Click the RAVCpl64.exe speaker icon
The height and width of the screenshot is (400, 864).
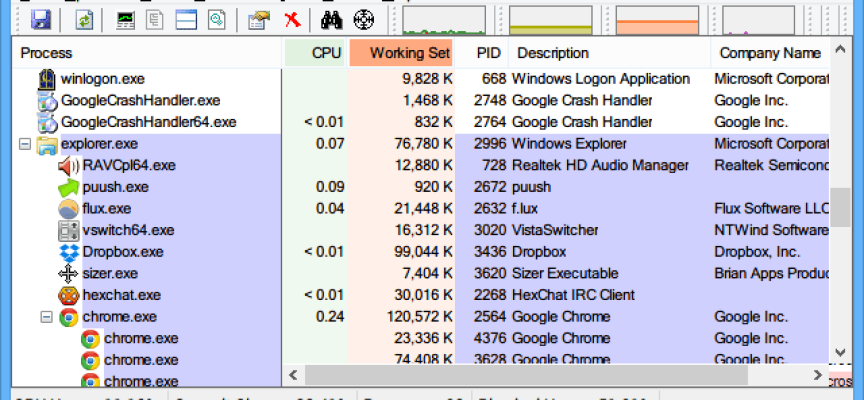pos(68,166)
